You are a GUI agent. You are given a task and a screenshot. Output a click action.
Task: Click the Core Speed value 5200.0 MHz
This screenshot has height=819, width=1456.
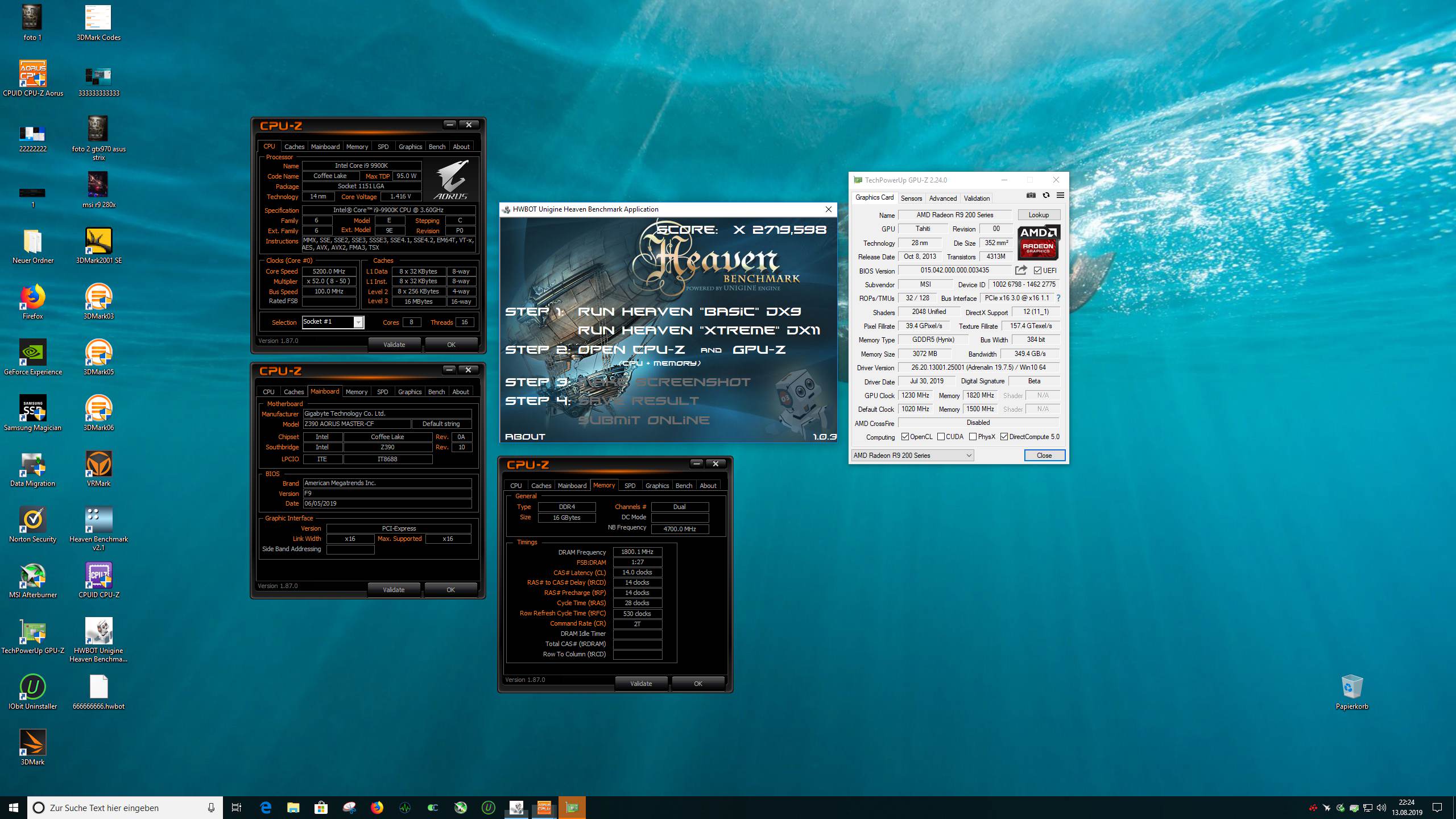[x=329, y=271]
